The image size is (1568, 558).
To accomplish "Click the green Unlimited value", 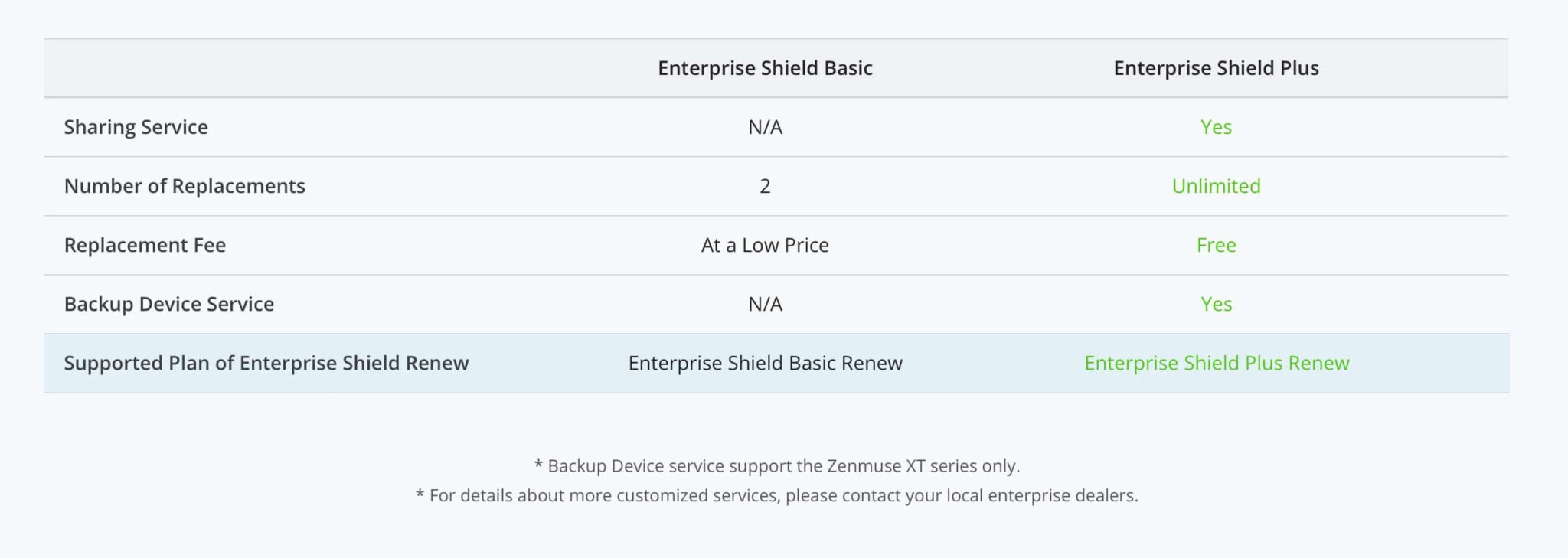I will pos(1216,186).
